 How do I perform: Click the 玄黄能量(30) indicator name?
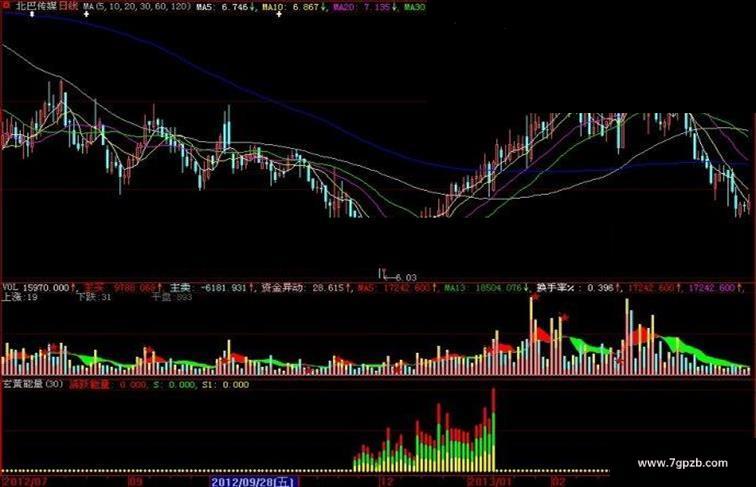coord(33,384)
